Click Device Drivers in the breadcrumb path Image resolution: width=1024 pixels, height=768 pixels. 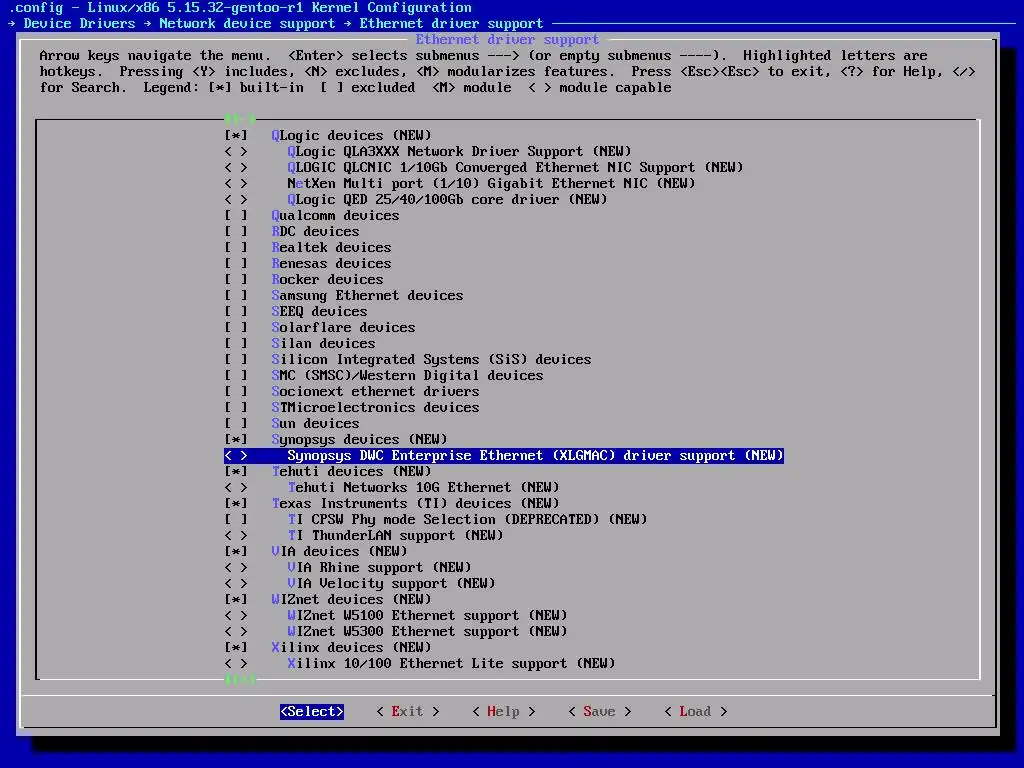79,24
